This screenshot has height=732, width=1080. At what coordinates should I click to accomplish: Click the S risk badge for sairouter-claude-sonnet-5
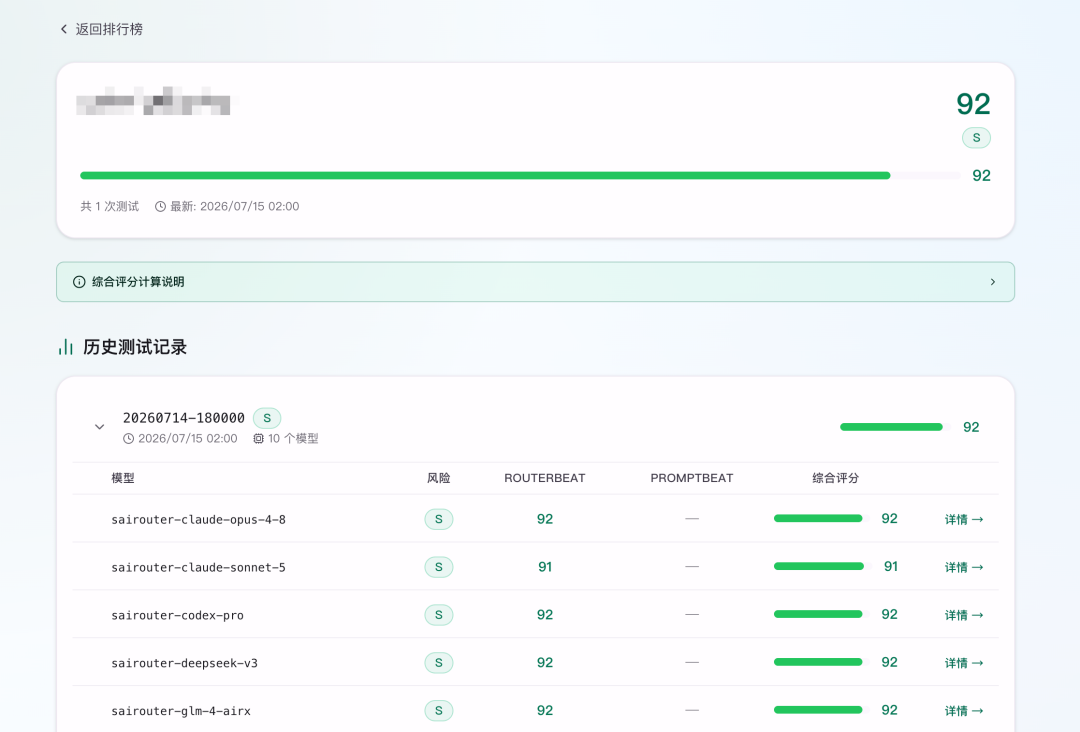(439, 567)
